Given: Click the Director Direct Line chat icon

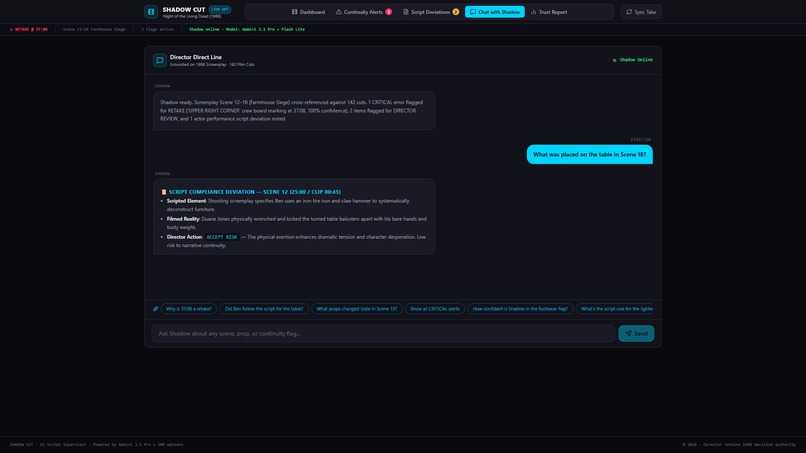Looking at the screenshot, I should pyautogui.click(x=159, y=60).
